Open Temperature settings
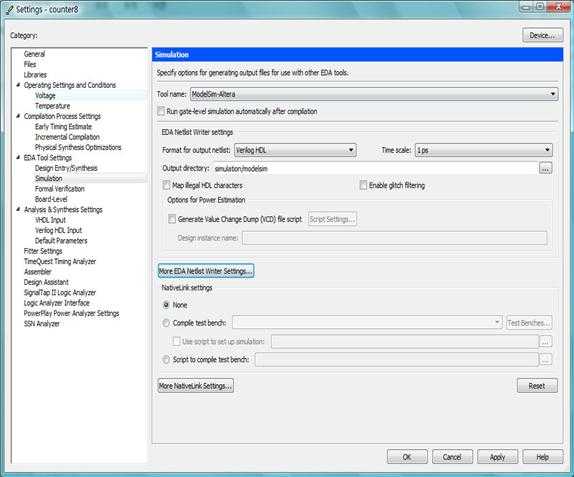 click(x=52, y=106)
